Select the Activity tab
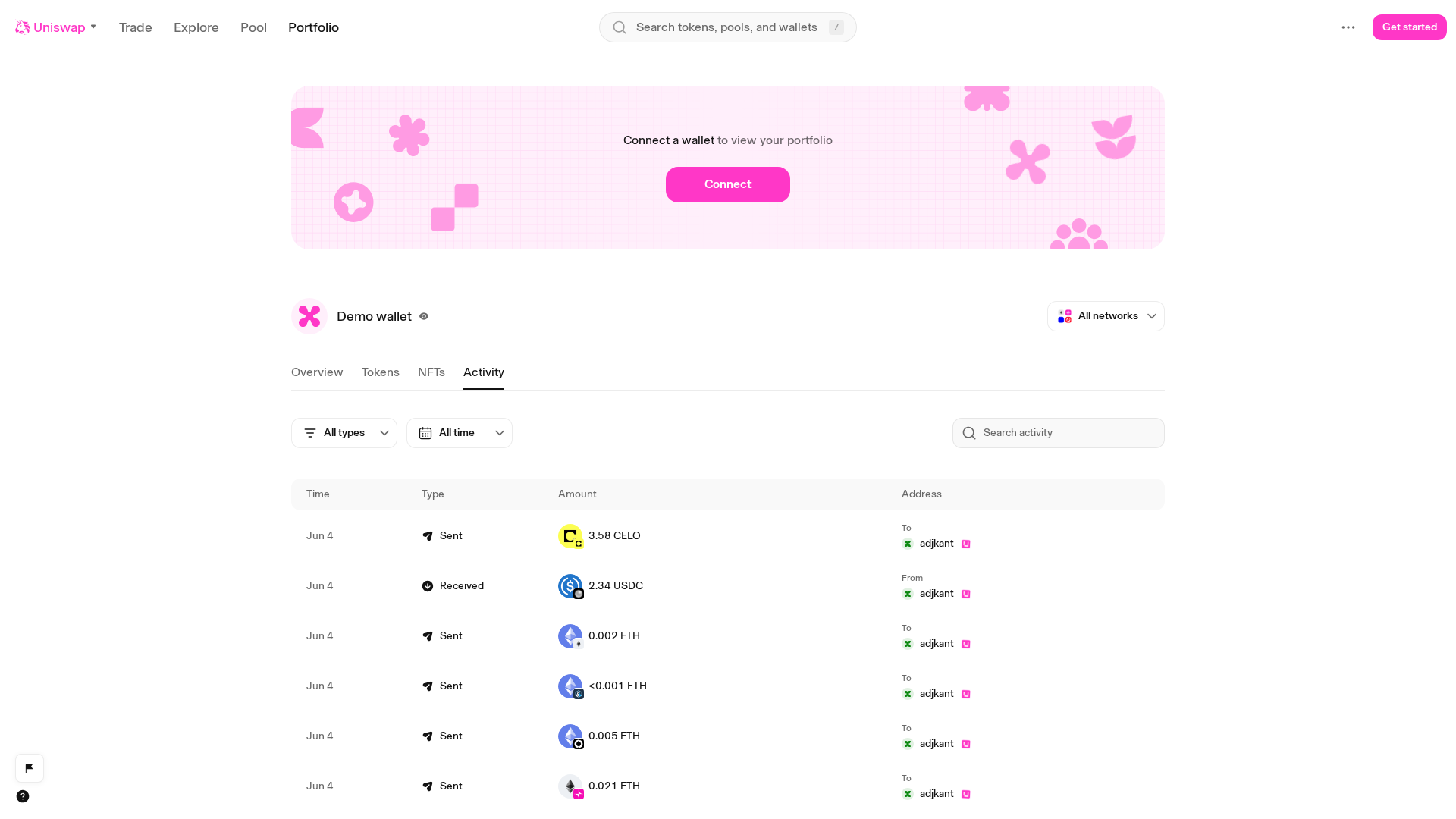The width and height of the screenshot is (1456, 819). (484, 372)
